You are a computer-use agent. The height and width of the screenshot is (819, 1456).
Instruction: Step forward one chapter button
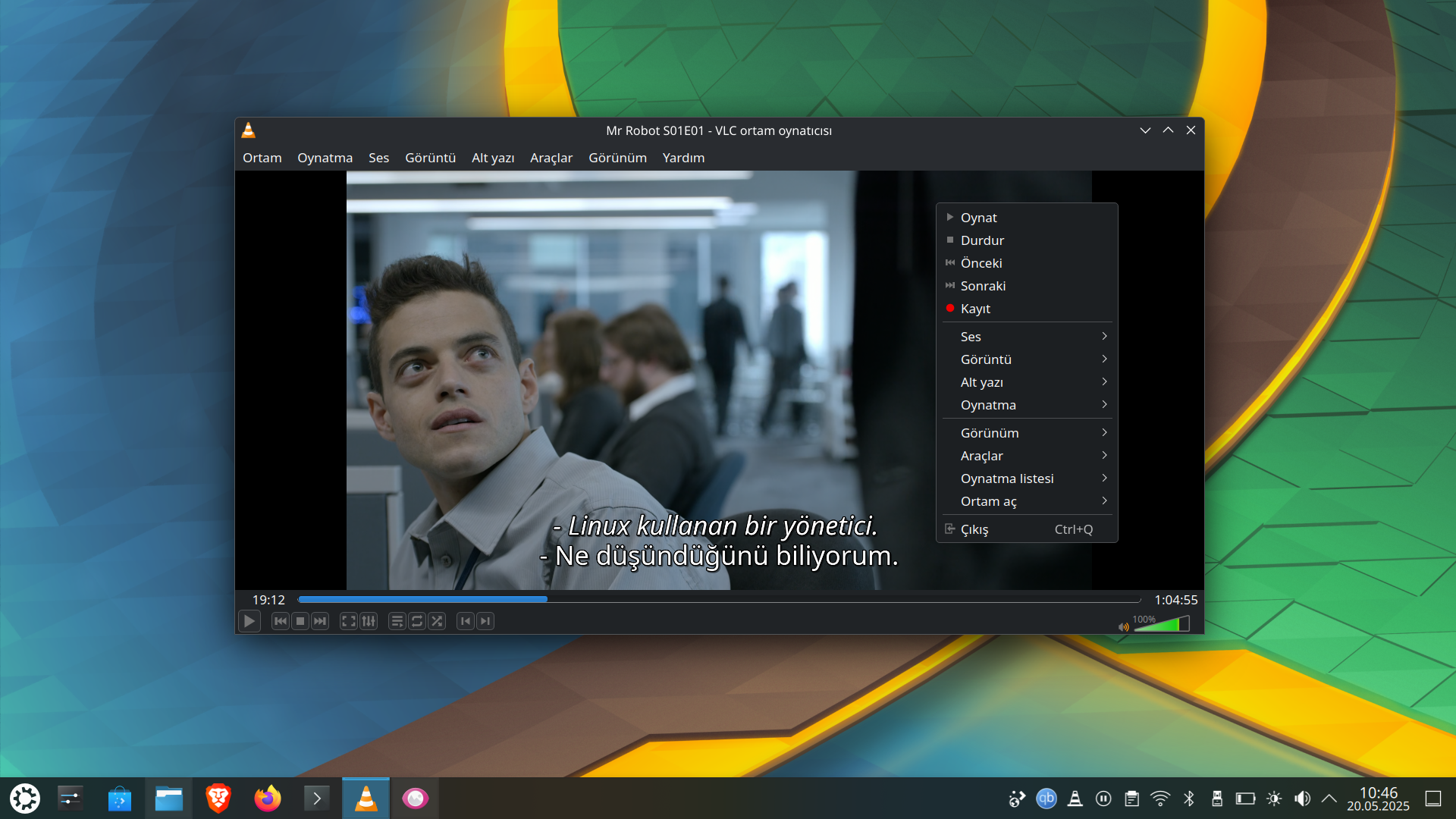[485, 621]
